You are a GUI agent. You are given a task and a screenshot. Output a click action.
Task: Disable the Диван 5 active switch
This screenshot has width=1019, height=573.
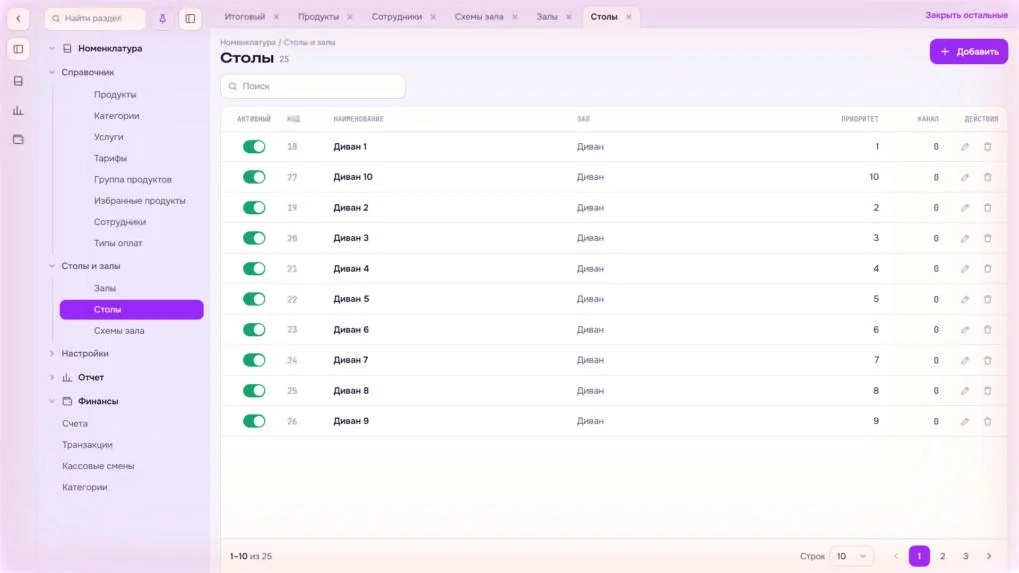tap(254, 299)
